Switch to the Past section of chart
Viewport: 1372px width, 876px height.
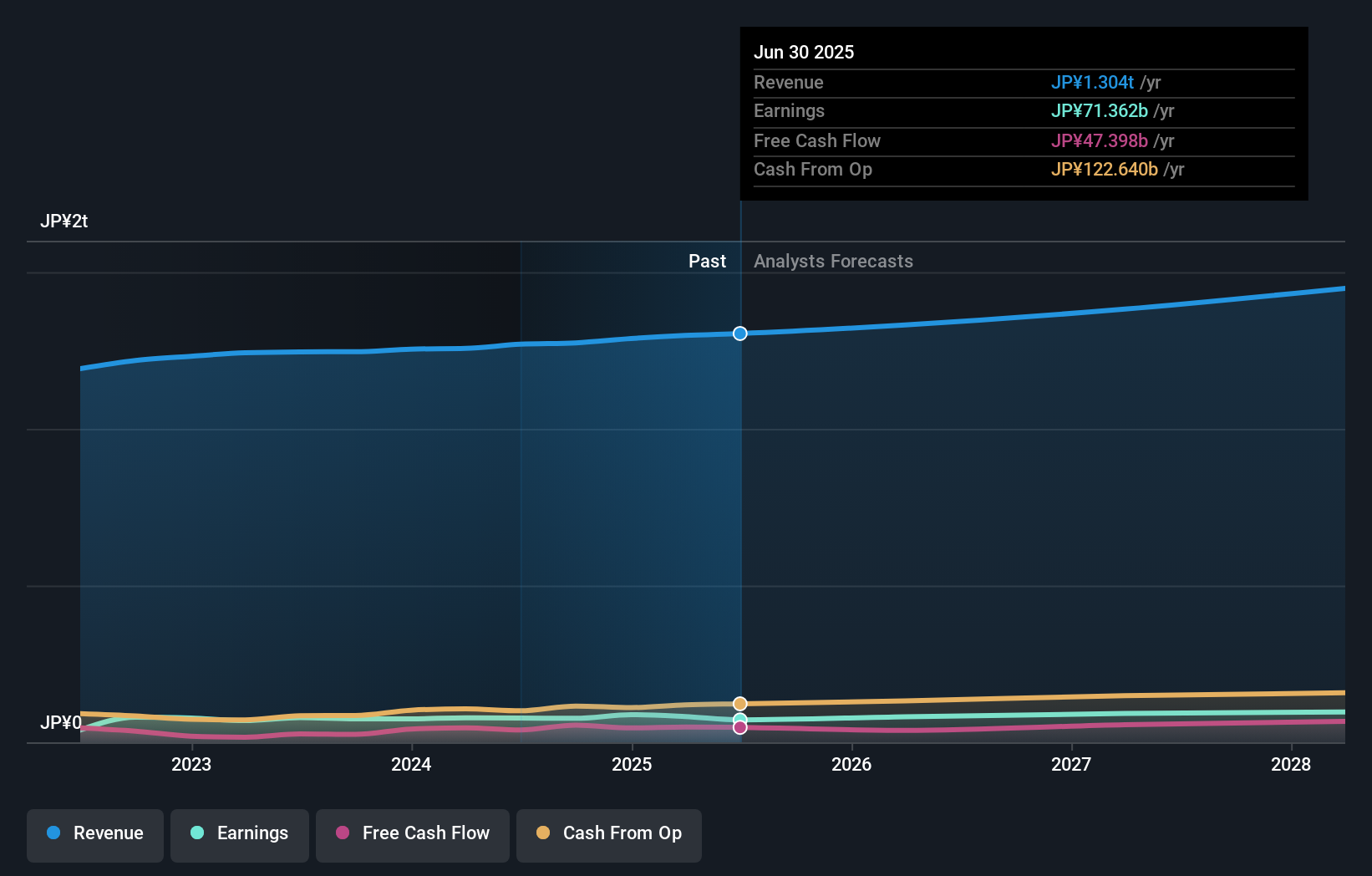(x=708, y=261)
